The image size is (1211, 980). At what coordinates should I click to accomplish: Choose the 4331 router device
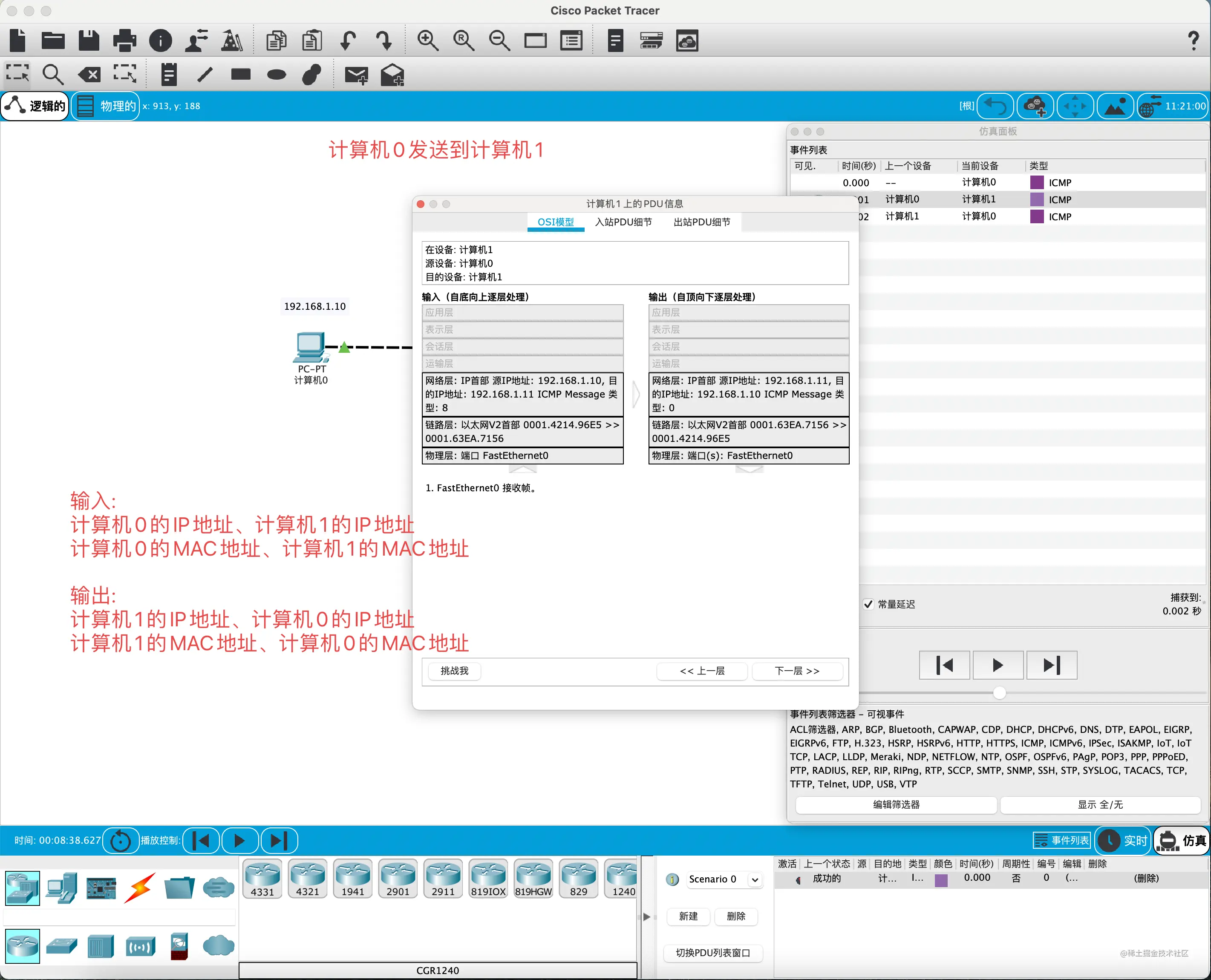pyautogui.click(x=262, y=879)
